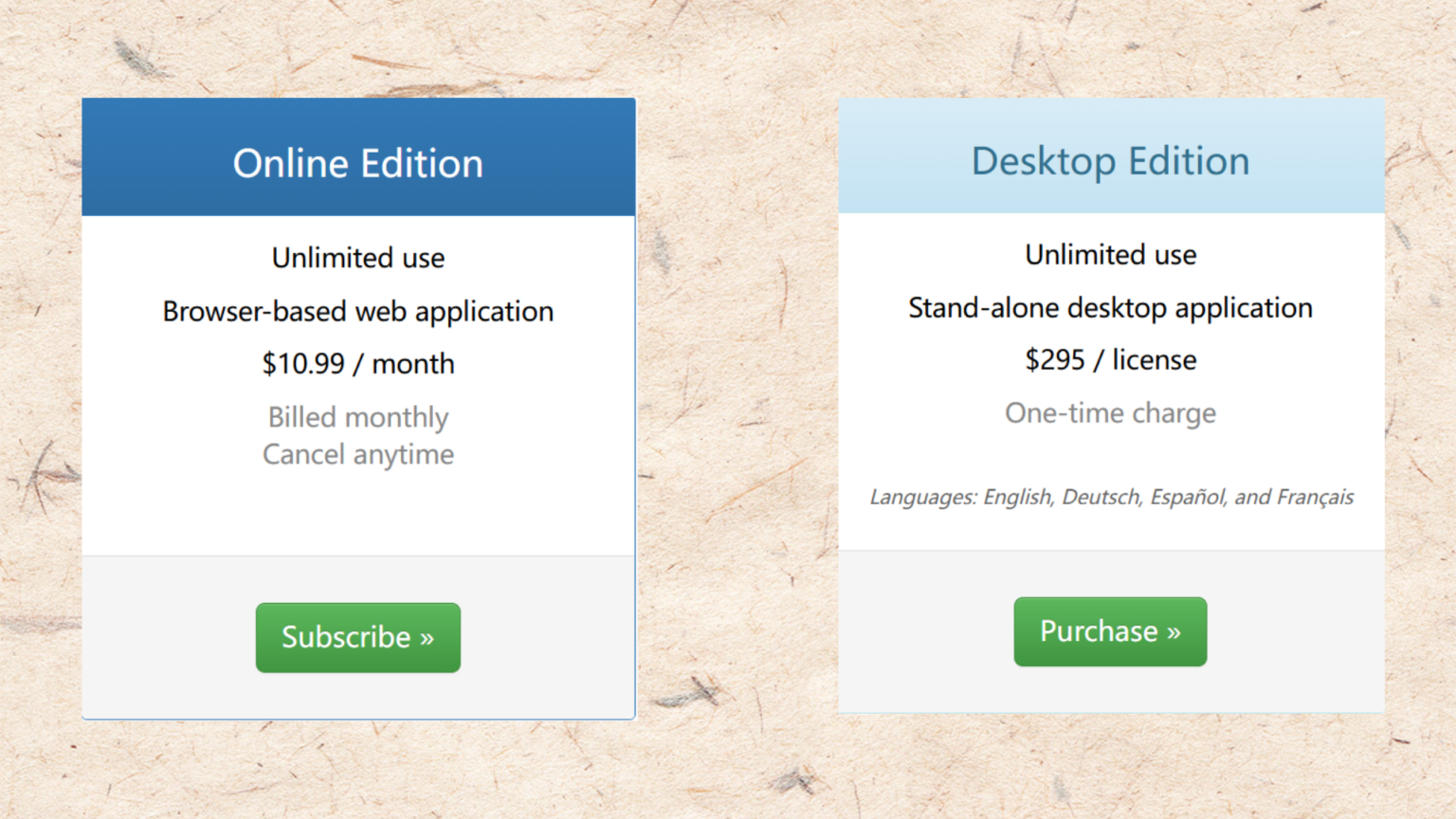The width and height of the screenshot is (1456, 819).
Task: Click the languages list under Desktop Edition
Action: (1110, 497)
